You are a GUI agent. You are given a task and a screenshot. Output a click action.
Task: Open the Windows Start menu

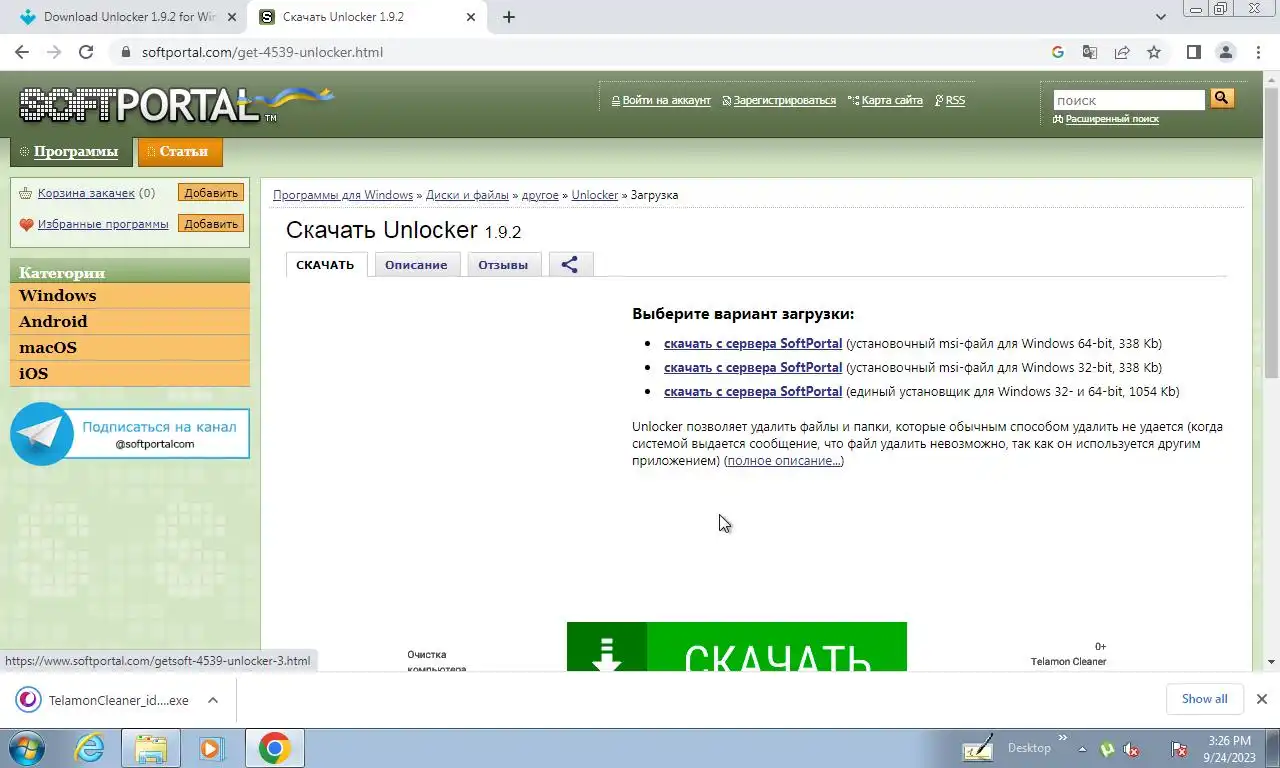26,748
